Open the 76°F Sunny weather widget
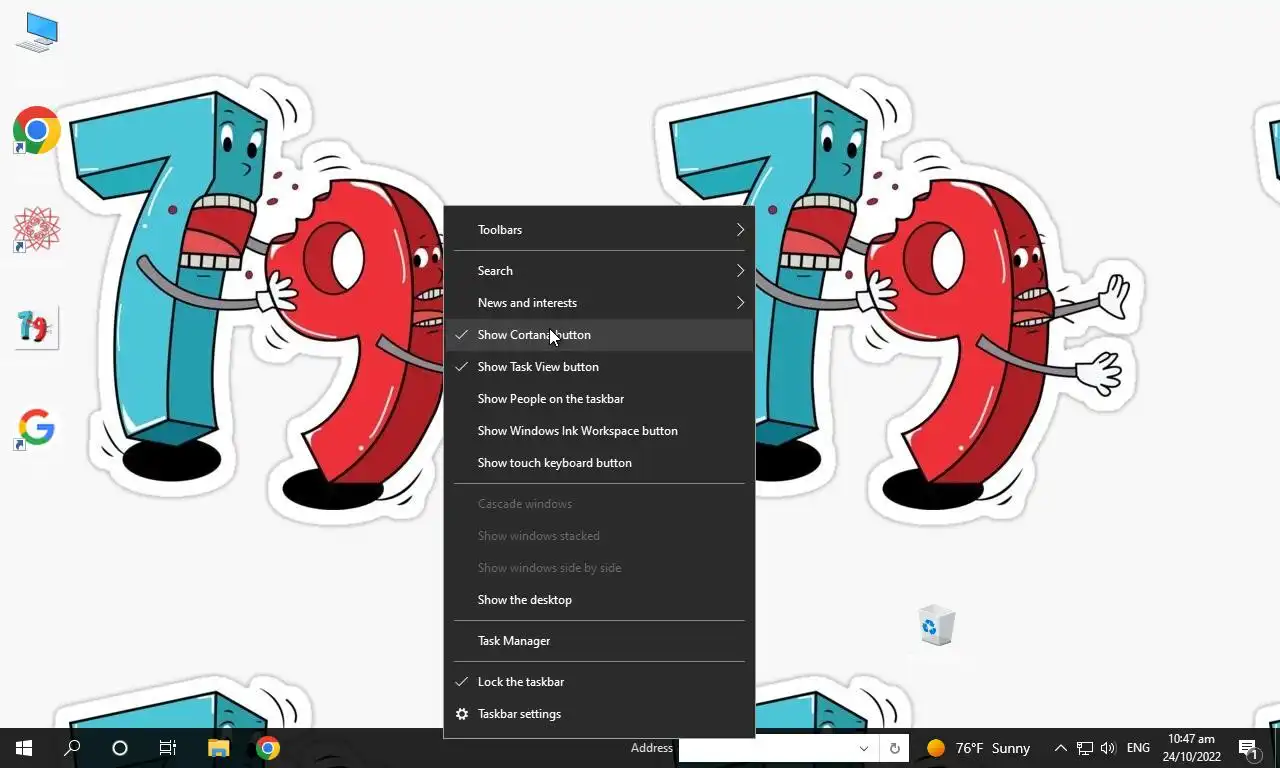This screenshot has width=1280, height=768. (x=978, y=748)
